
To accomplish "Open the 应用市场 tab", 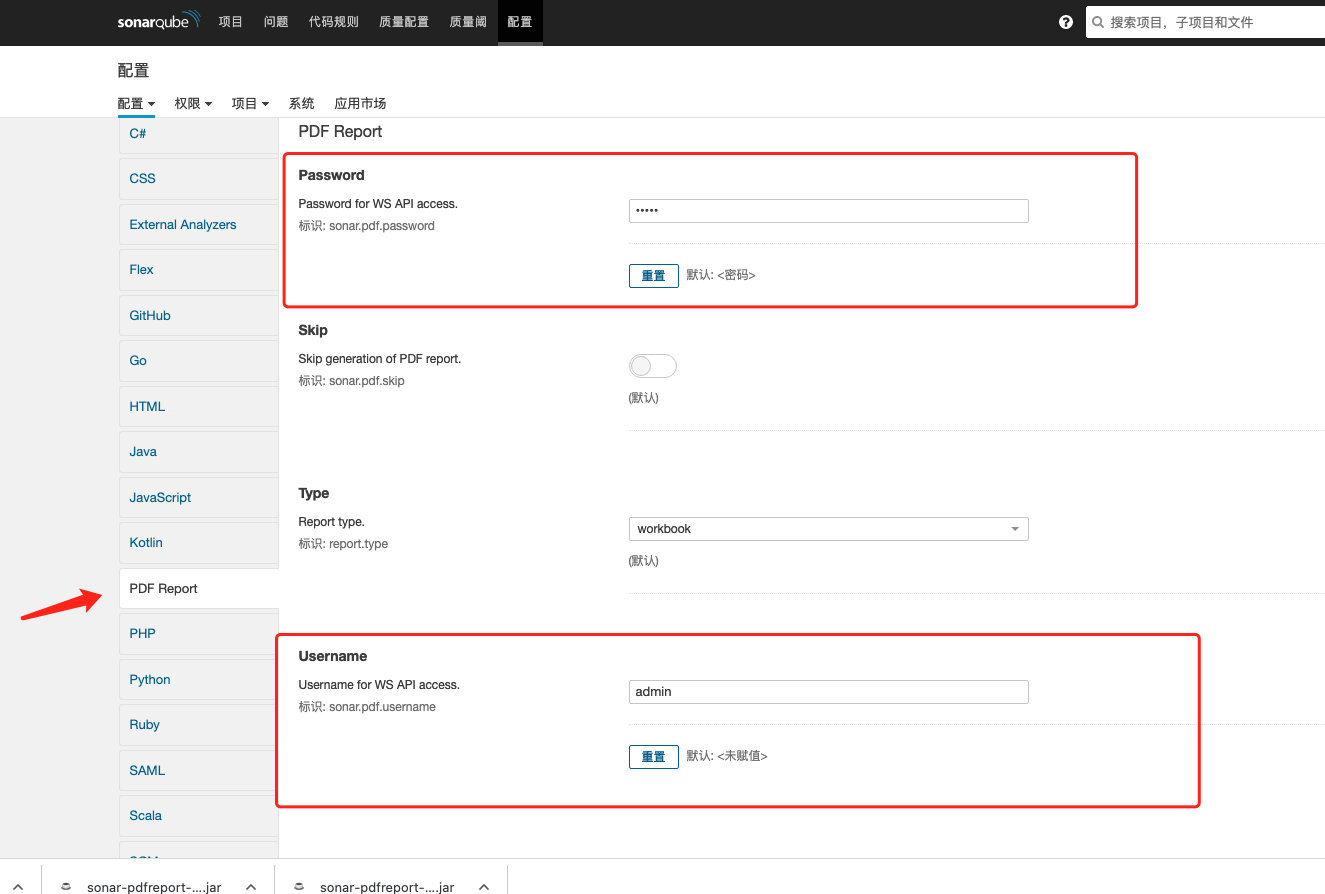I will pyautogui.click(x=360, y=103).
